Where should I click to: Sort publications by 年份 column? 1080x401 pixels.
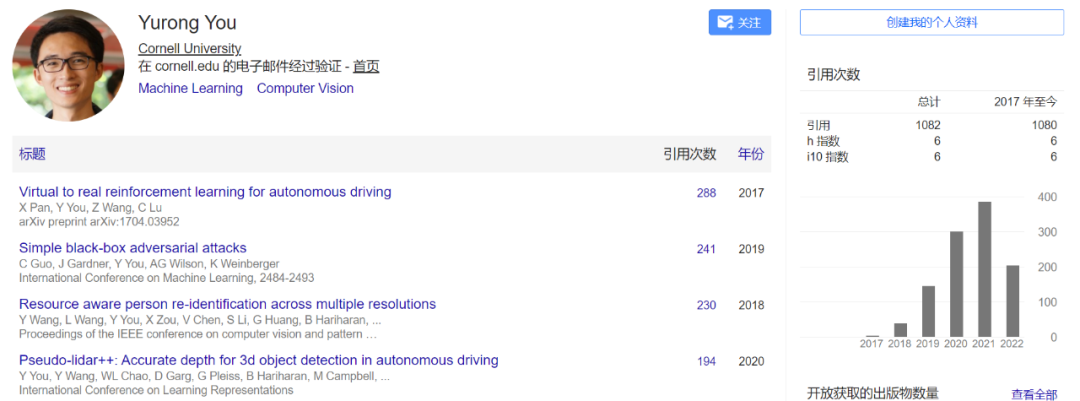pyautogui.click(x=751, y=154)
